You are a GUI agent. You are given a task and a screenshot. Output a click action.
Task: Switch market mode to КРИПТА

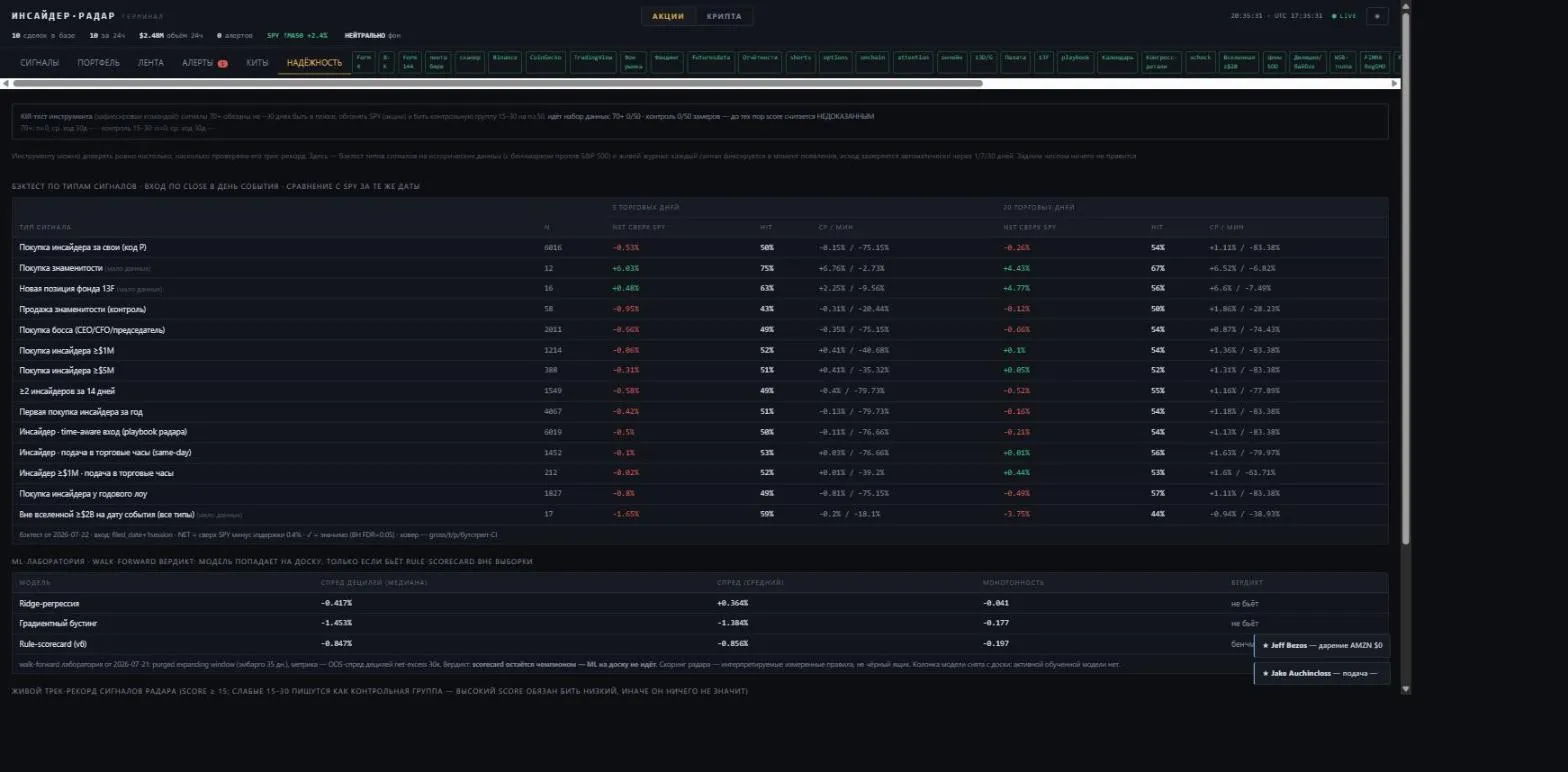pyautogui.click(x=724, y=16)
